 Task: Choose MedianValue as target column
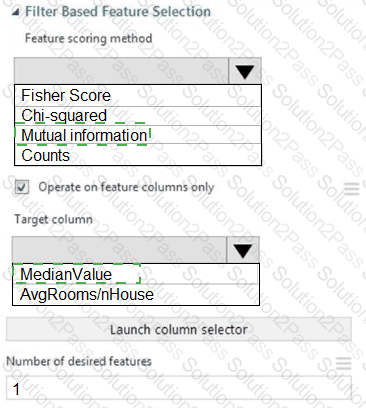click(x=135, y=274)
